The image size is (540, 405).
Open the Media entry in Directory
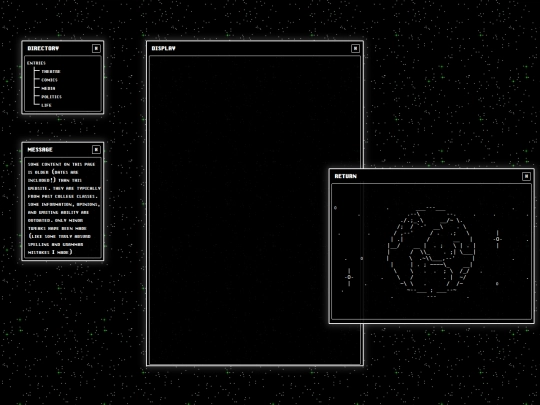tap(48, 89)
